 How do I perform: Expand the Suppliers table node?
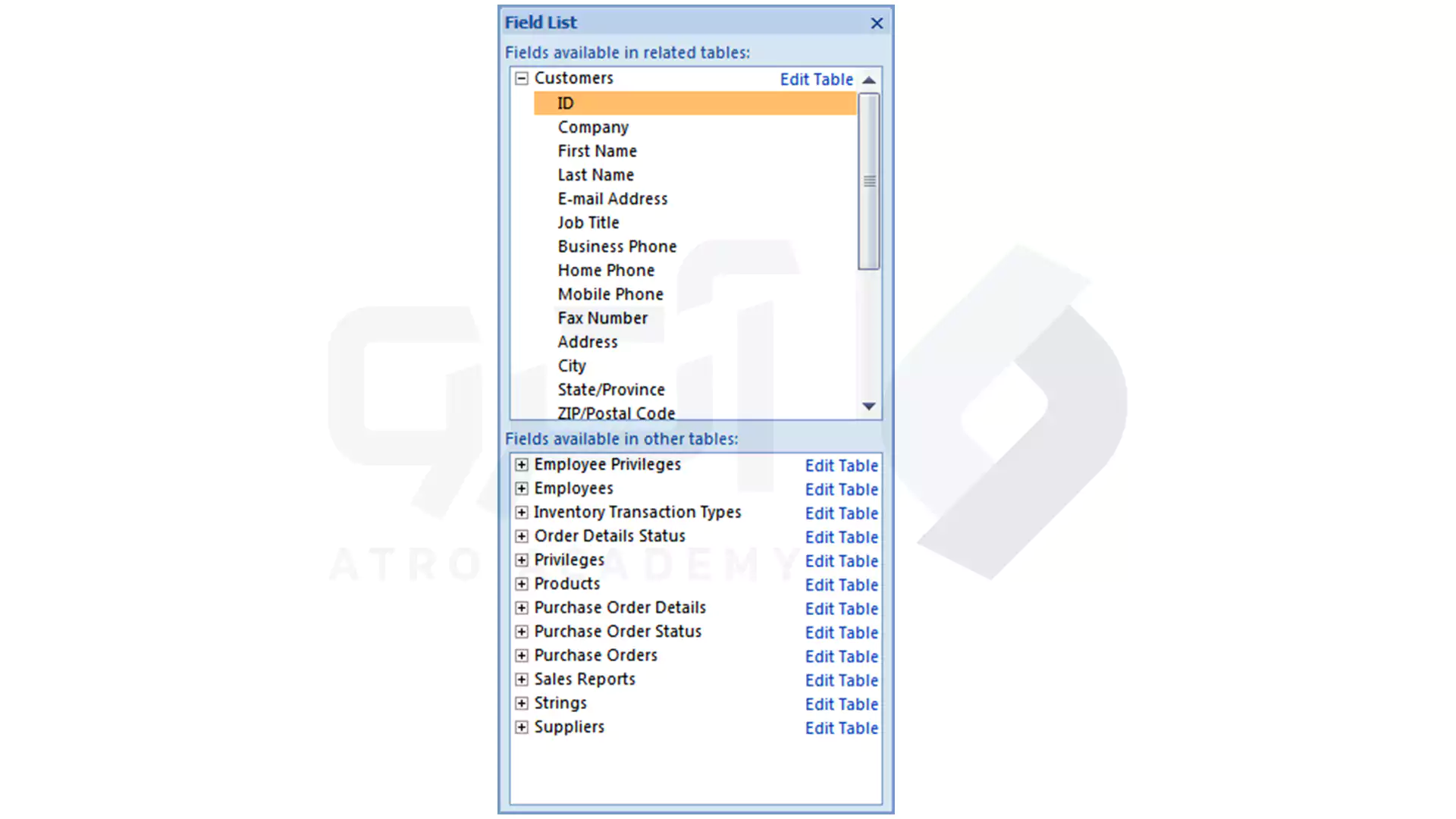[x=521, y=727]
